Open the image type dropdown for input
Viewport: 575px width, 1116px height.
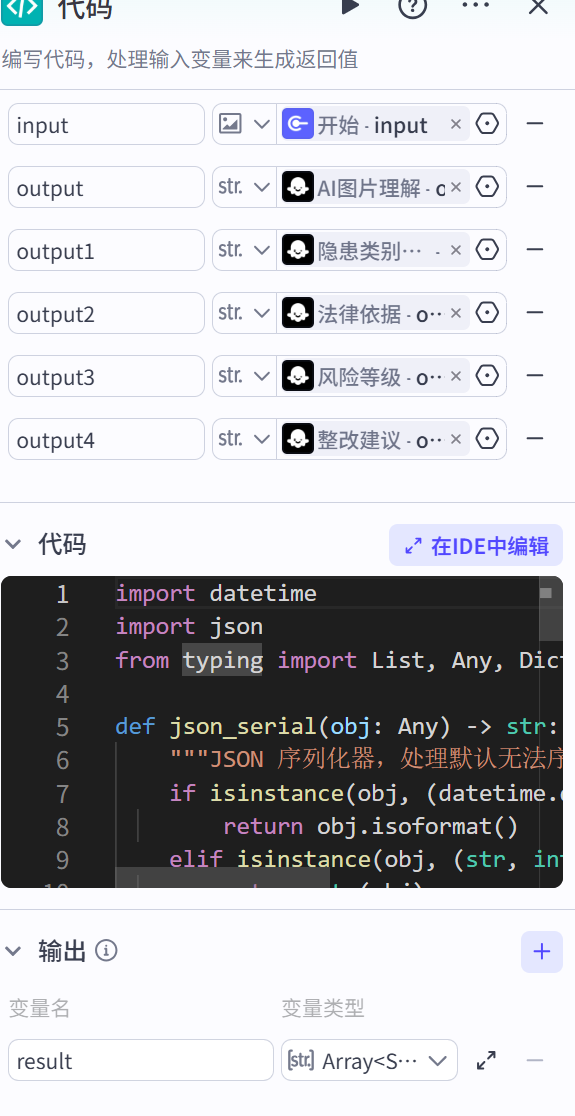coord(244,124)
